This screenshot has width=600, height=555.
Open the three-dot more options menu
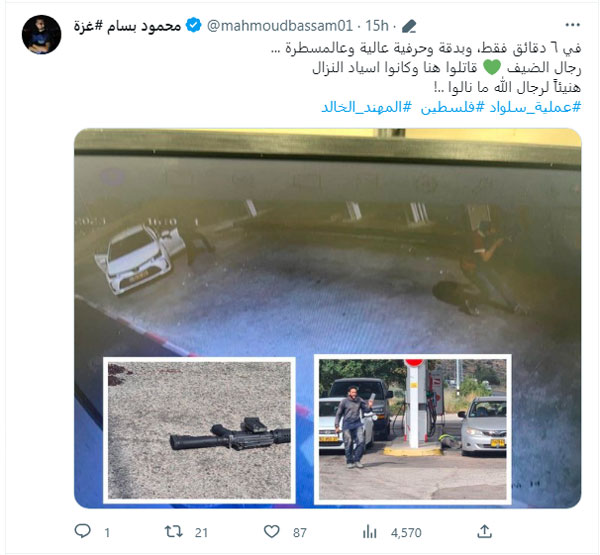(572, 25)
